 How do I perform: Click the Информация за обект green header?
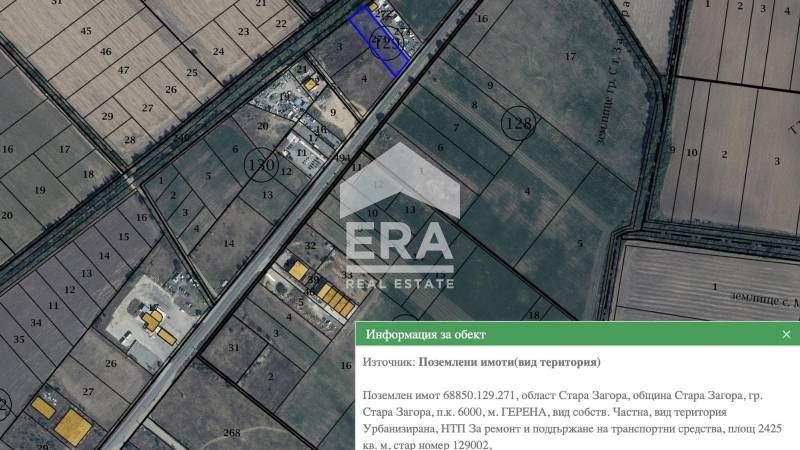(578, 334)
